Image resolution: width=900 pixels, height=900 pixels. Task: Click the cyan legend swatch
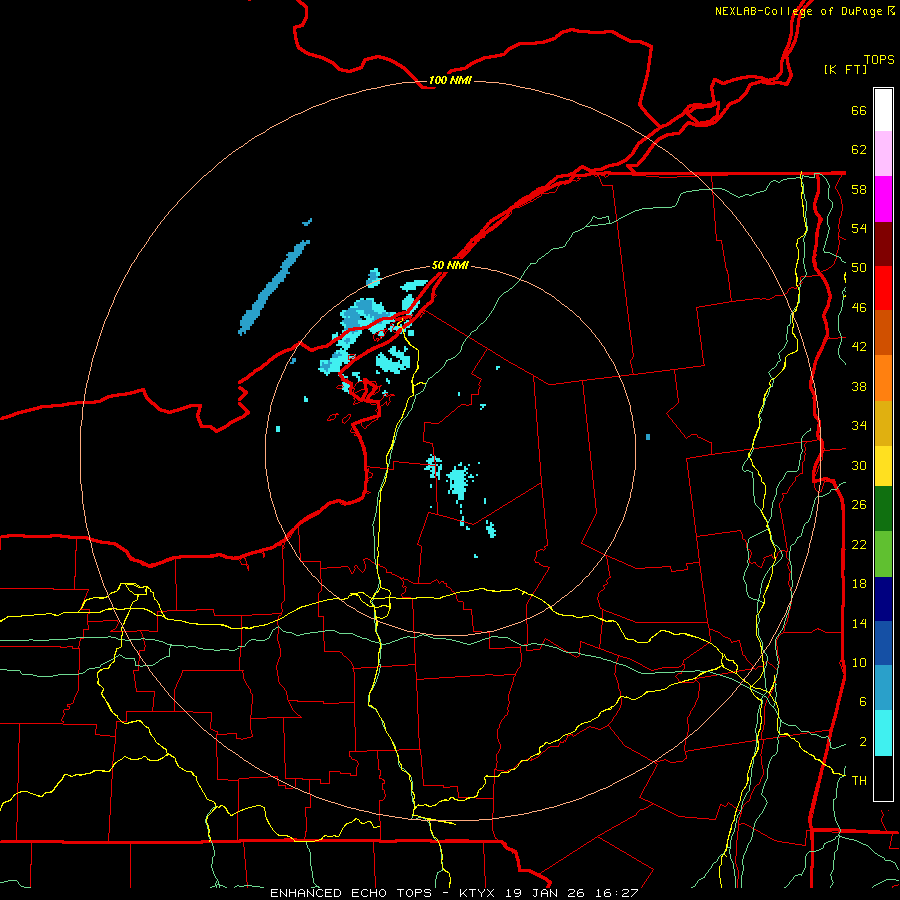coord(883,733)
